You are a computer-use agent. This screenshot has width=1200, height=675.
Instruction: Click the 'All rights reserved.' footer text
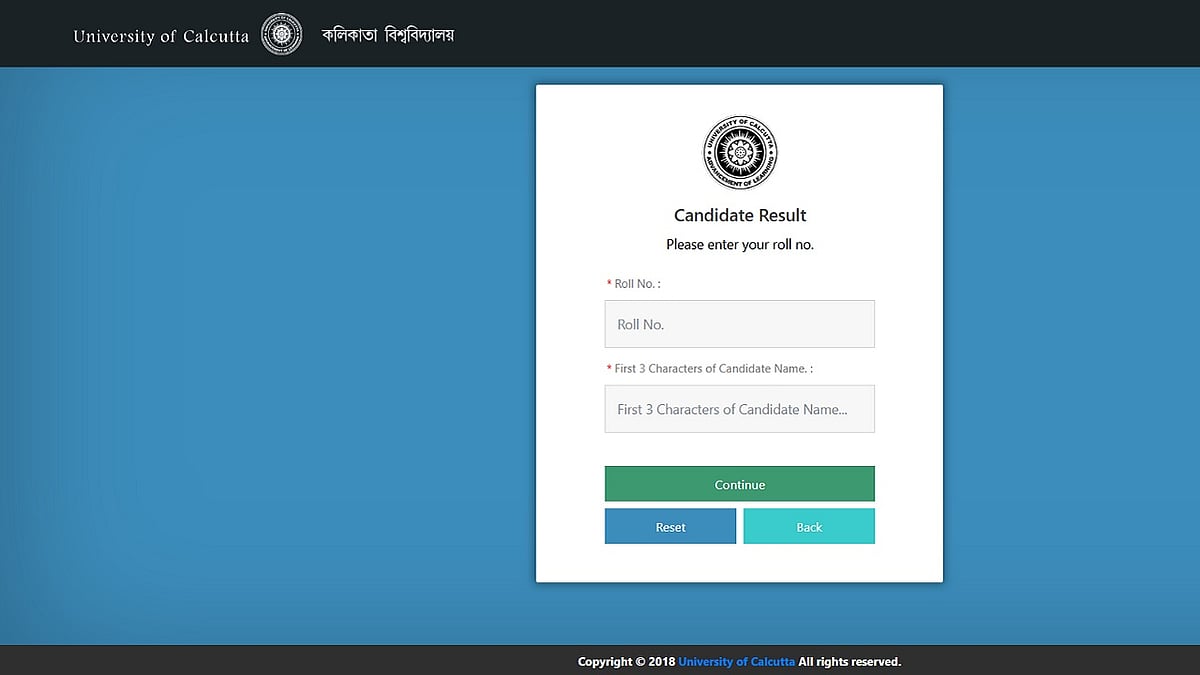tap(850, 662)
